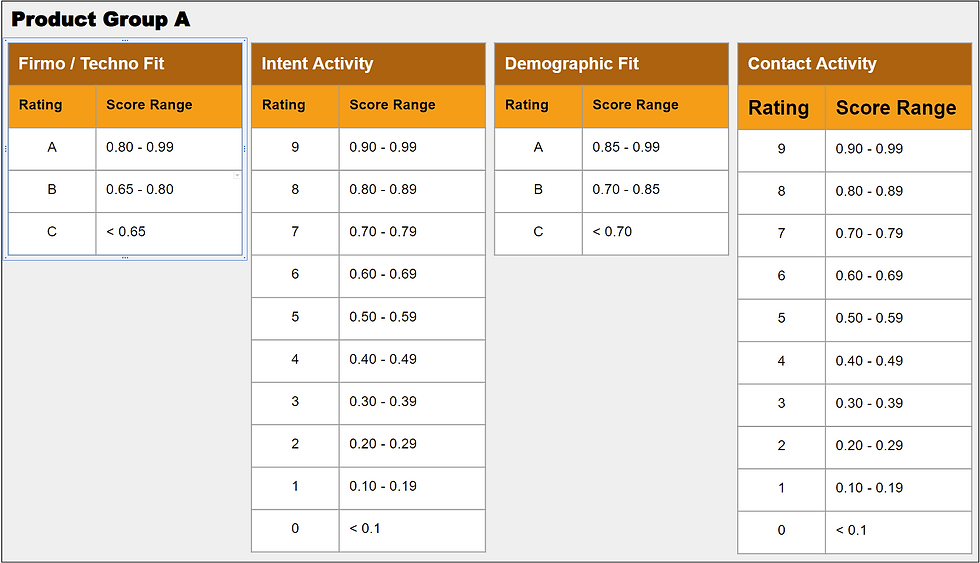
Task: Click 0.60 - 0.69 in Contact Activity table
Action: (x=899, y=278)
